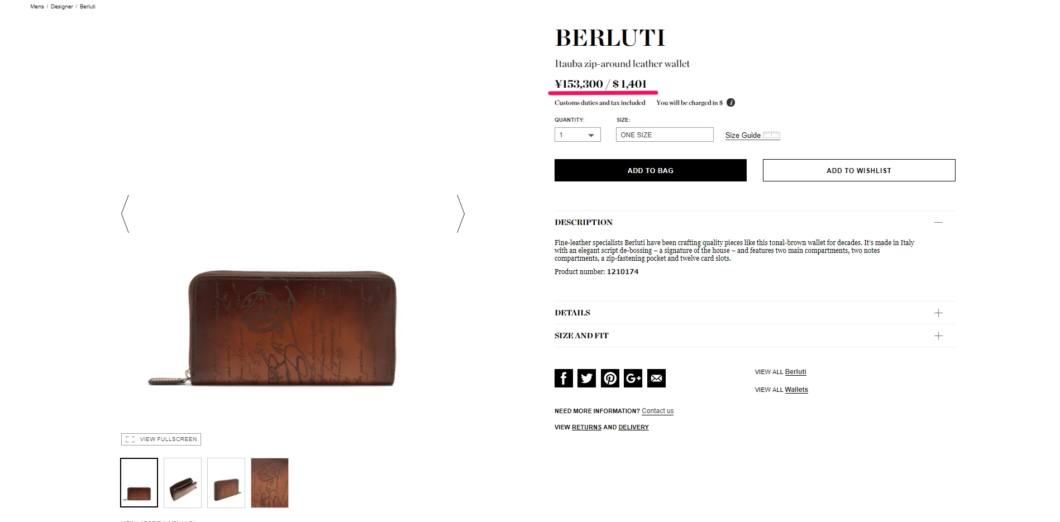Go to the next product image arrow
This screenshot has width=1060, height=522.
coord(460,214)
